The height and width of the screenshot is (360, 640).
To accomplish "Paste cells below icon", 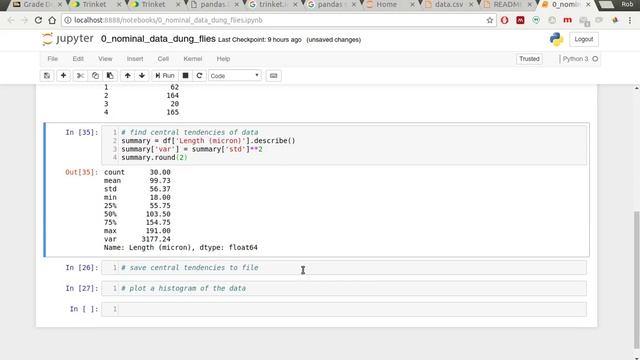I will tap(110, 76).
